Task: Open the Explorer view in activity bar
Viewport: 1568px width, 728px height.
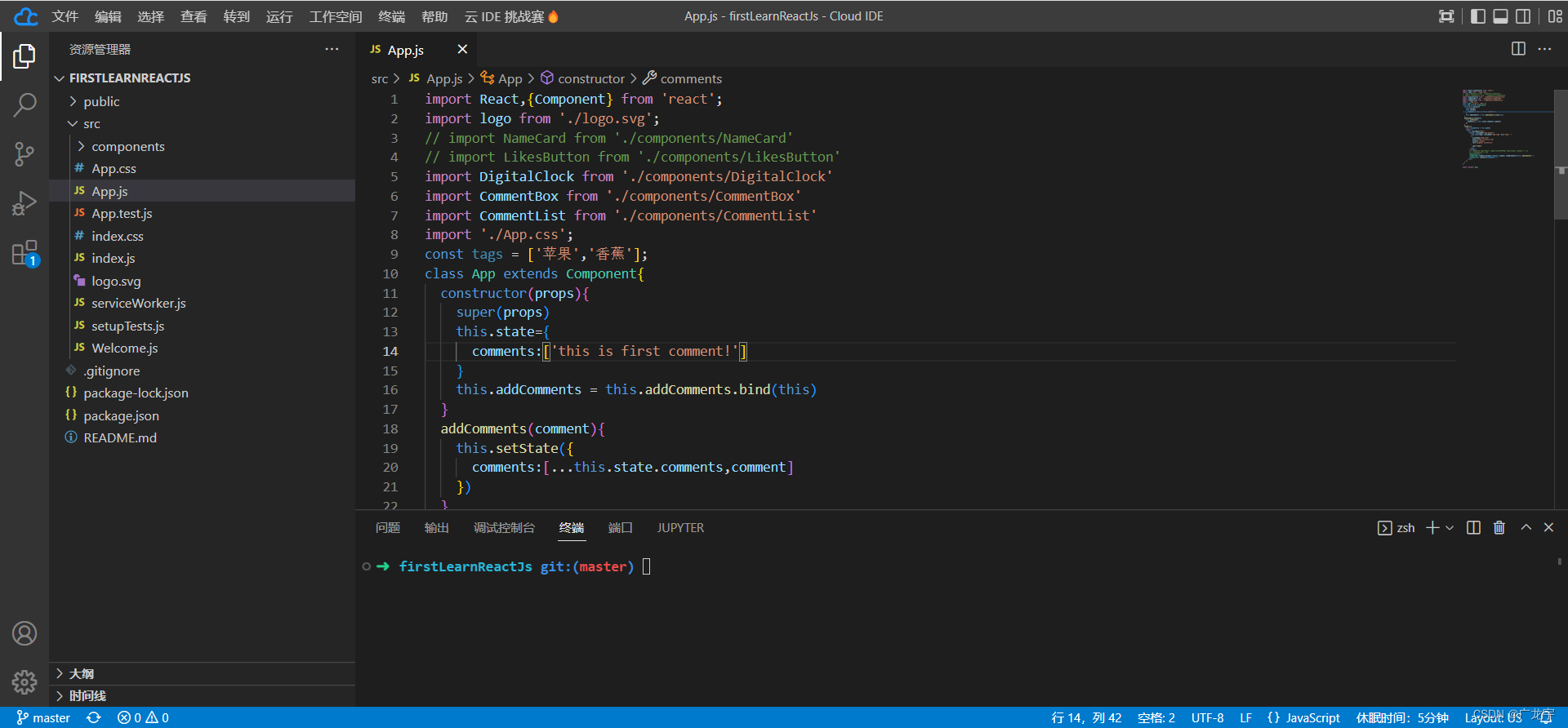Action: coord(24,56)
